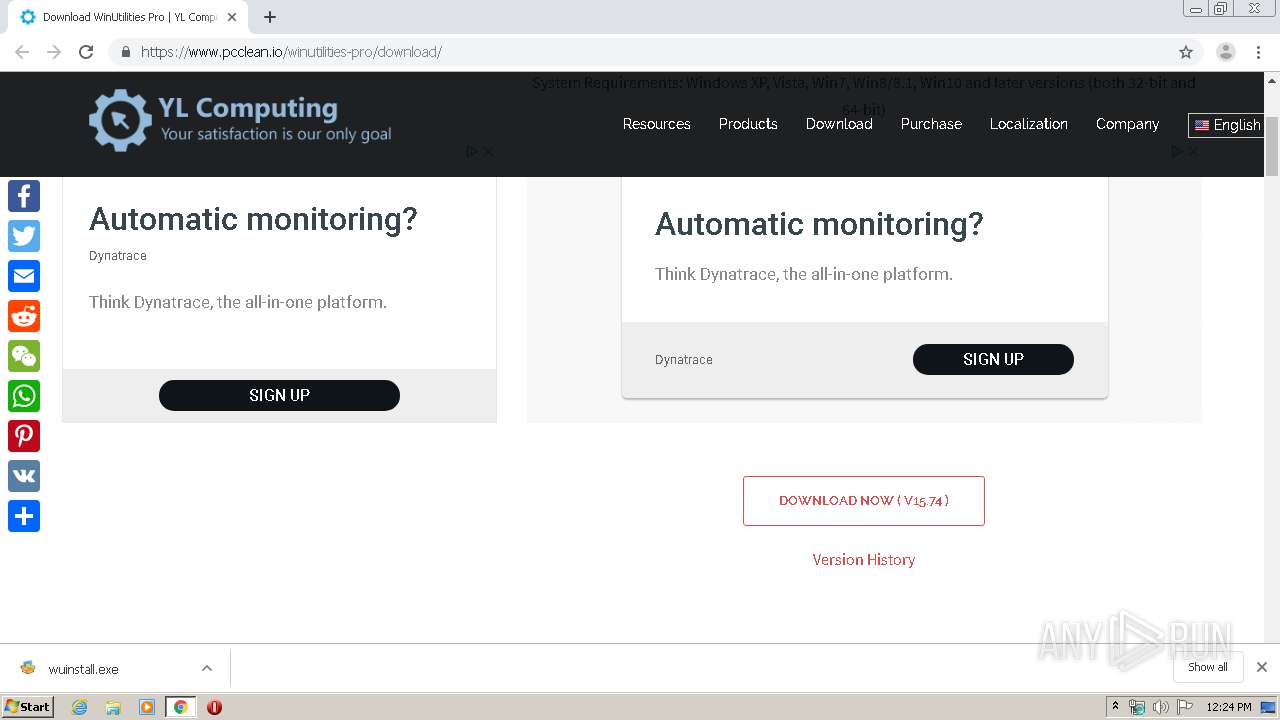The image size is (1280, 720).
Task: Open more sharing options plus icon
Action: [24, 516]
